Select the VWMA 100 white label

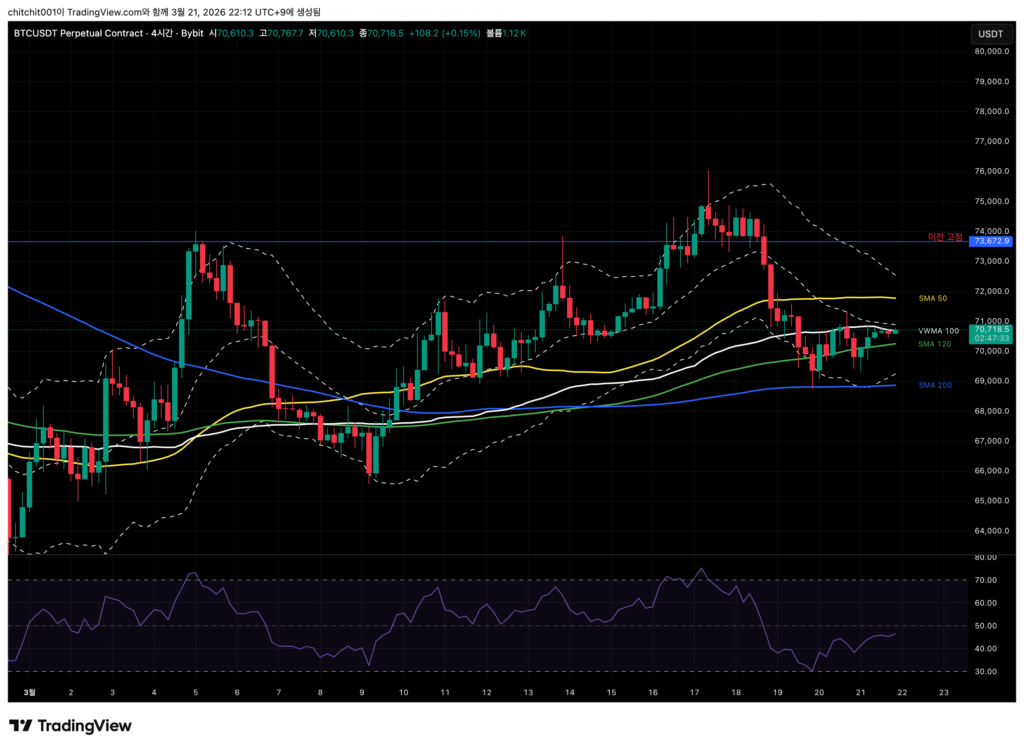tap(937, 331)
